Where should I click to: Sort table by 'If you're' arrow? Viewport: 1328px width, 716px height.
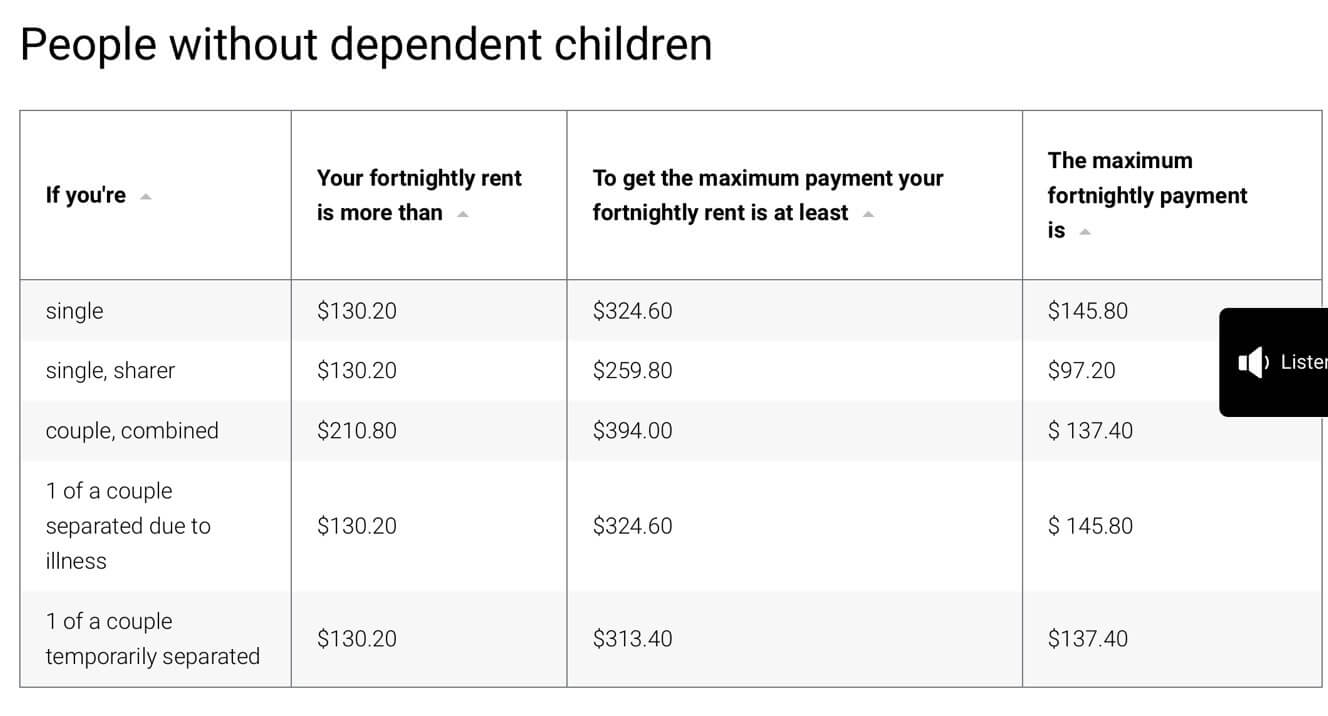(146, 196)
